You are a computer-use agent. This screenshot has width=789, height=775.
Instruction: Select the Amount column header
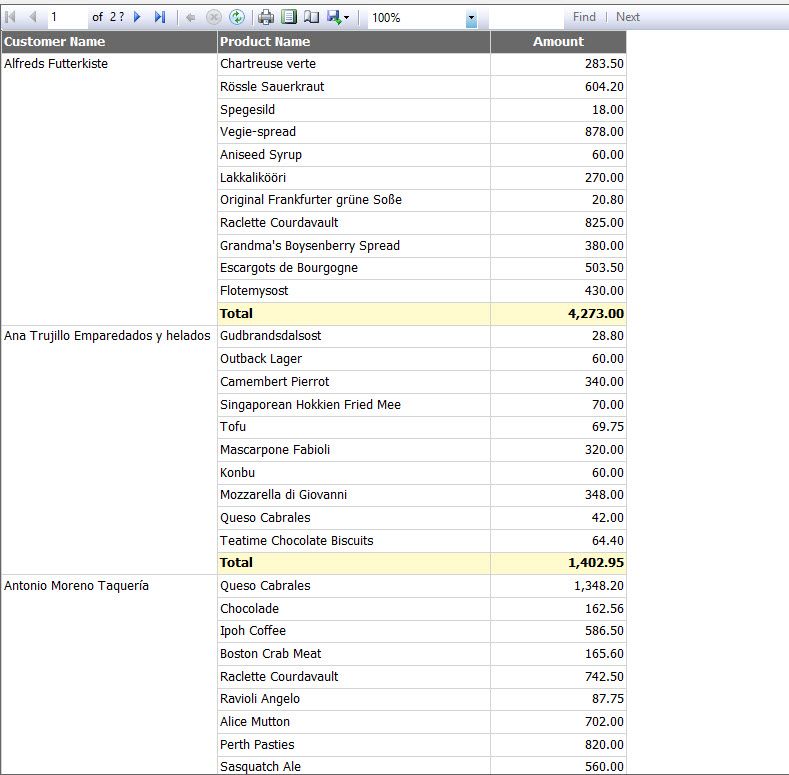[x=559, y=42]
